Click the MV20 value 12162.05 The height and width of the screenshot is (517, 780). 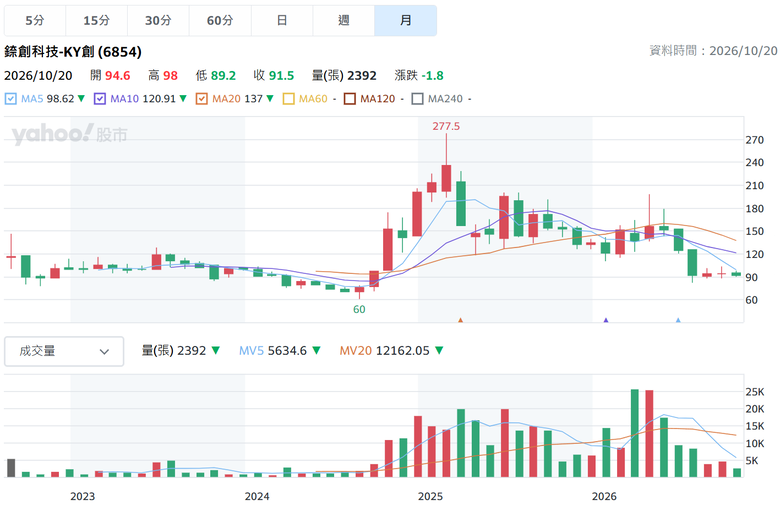click(402, 351)
